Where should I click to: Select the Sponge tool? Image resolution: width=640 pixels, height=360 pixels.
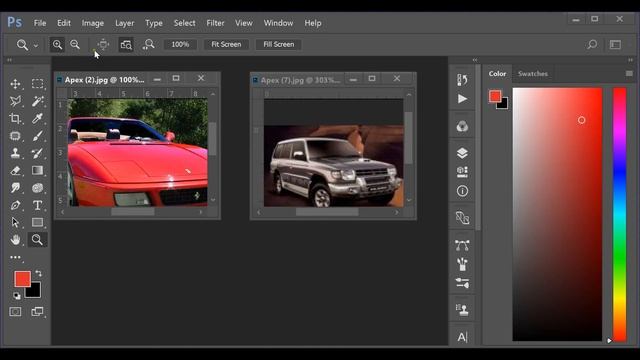point(38,188)
